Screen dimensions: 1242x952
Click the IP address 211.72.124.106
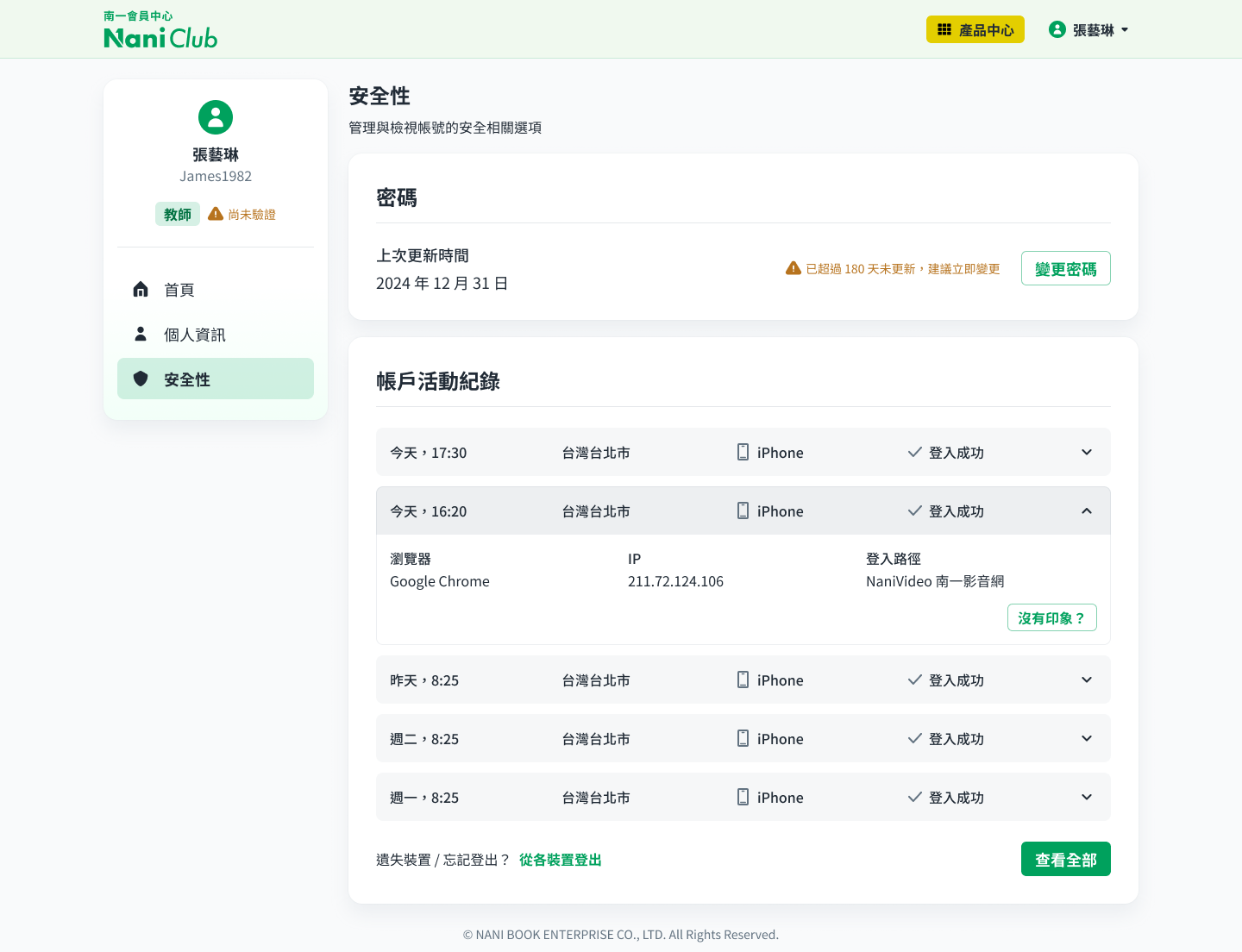(x=675, y=581)
